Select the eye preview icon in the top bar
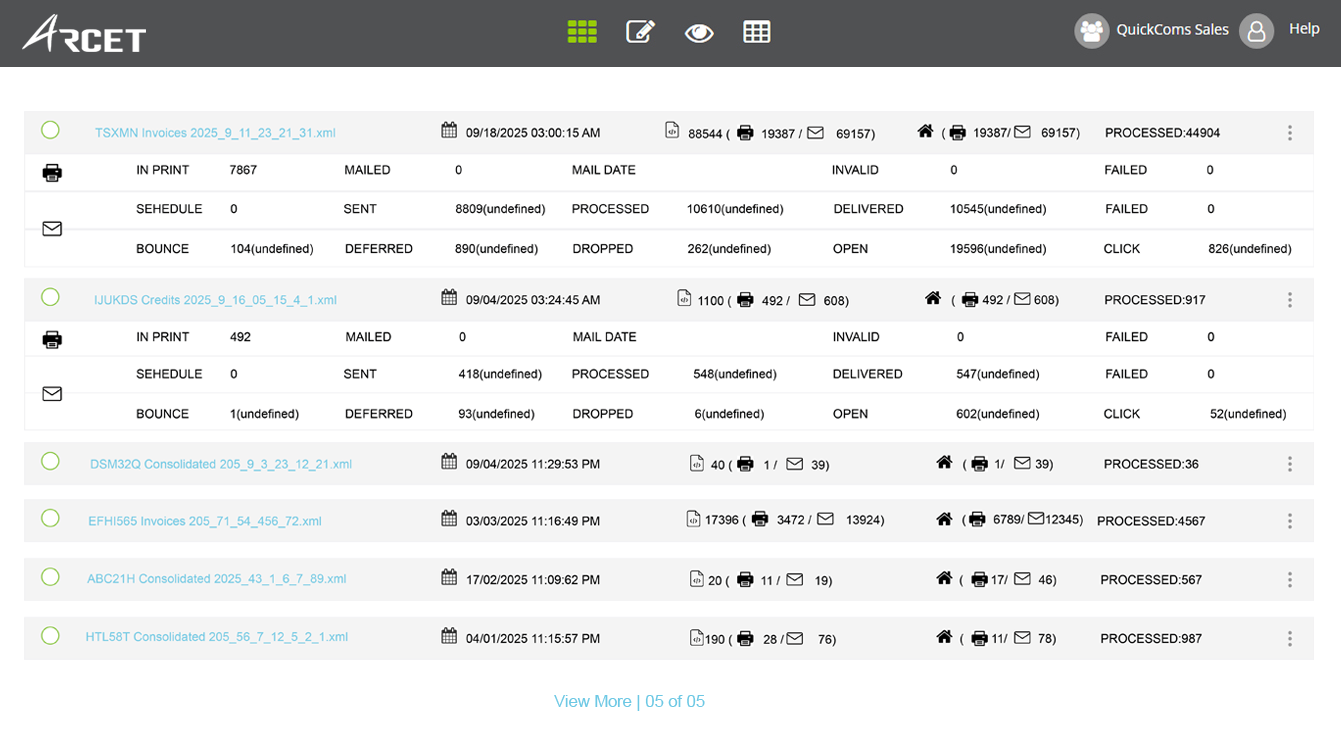The image size is (1341, 748). pos(699,32)
